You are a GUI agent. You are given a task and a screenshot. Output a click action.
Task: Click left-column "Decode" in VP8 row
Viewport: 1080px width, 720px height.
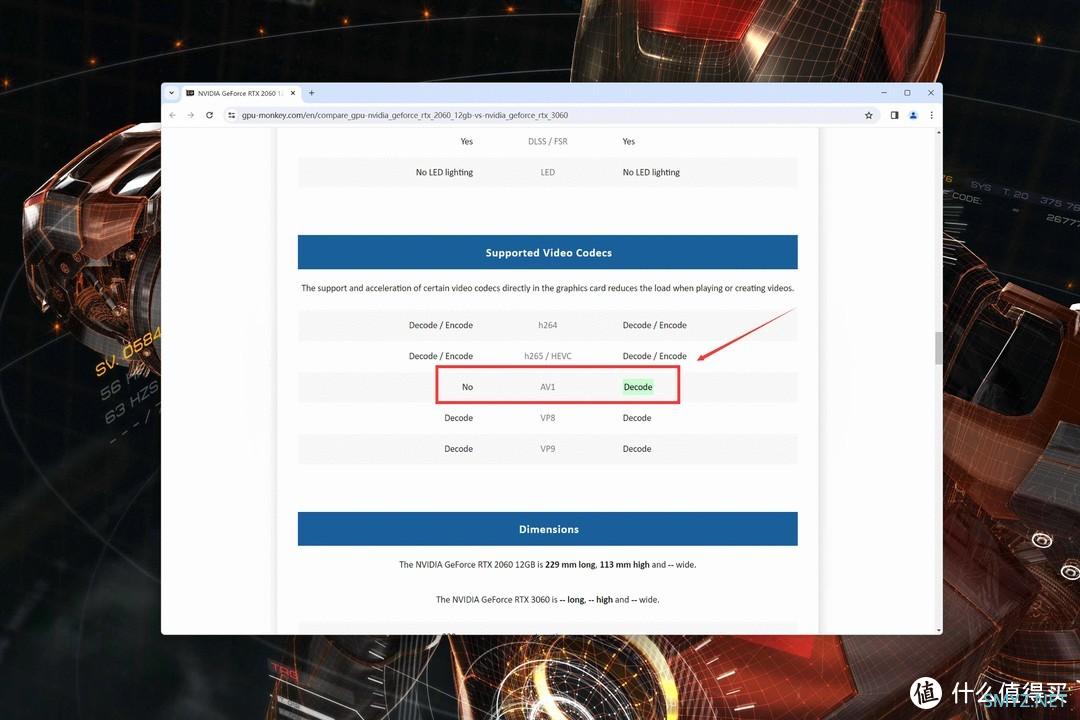[x=459, y=418]
